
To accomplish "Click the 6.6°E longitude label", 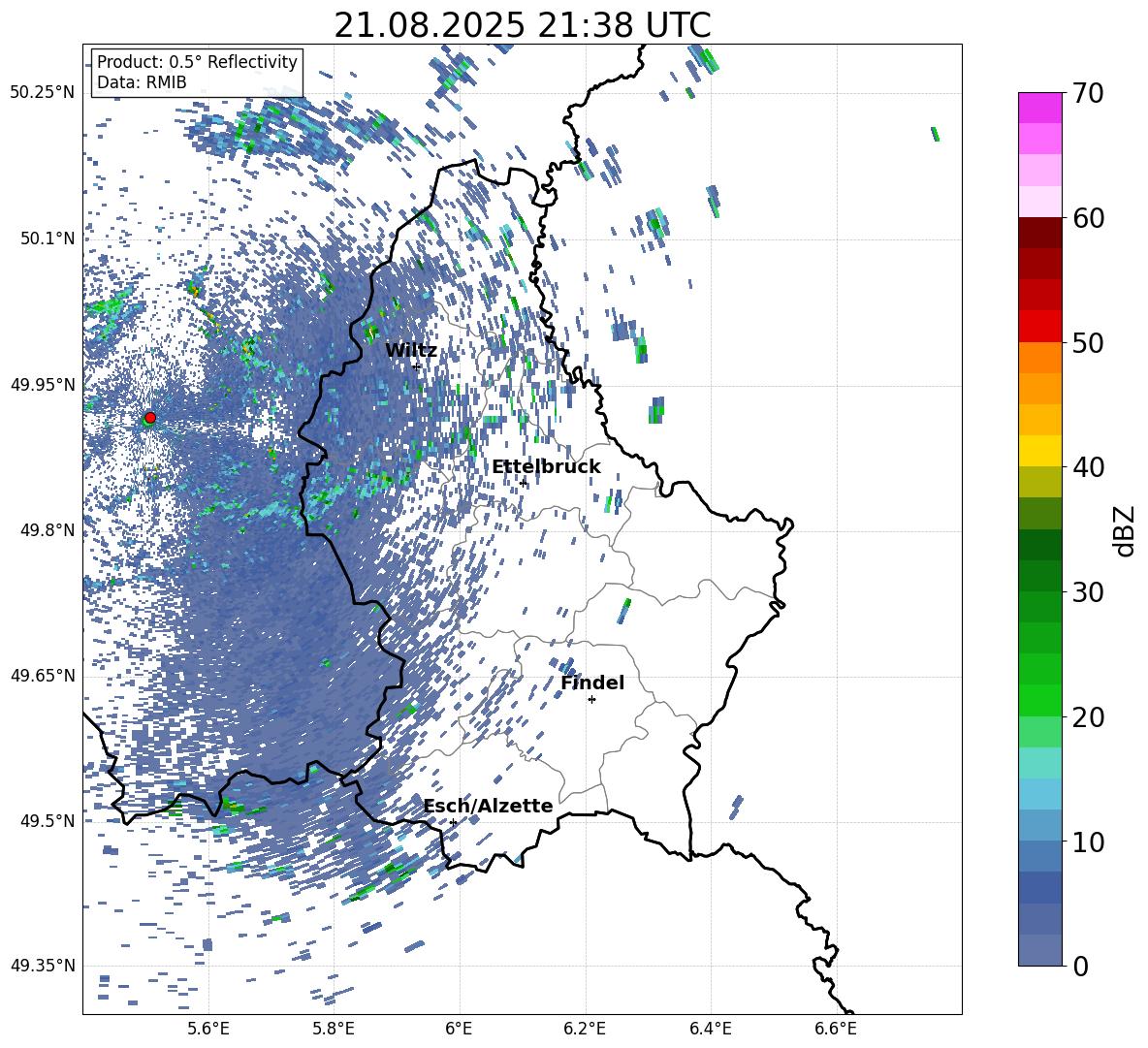I will [836, 1029].
